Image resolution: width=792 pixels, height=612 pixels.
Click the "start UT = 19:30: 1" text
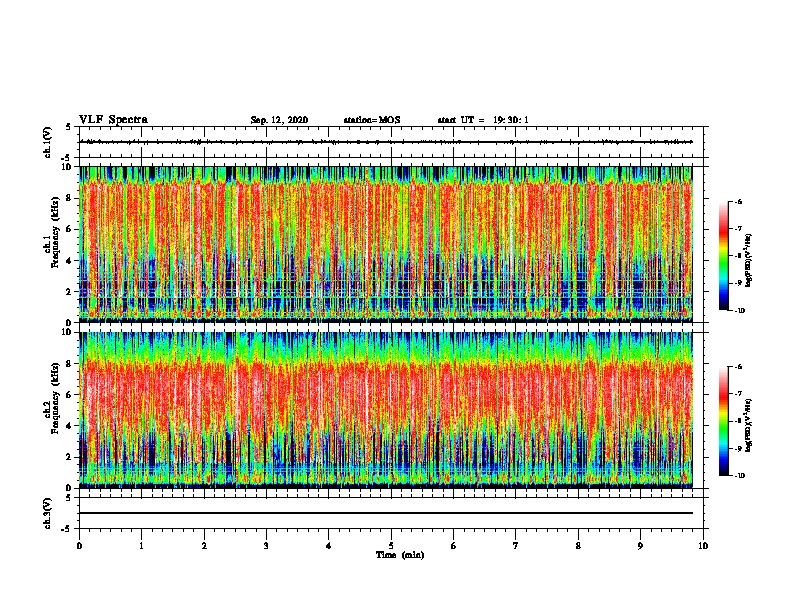click(x=483, y=120)
